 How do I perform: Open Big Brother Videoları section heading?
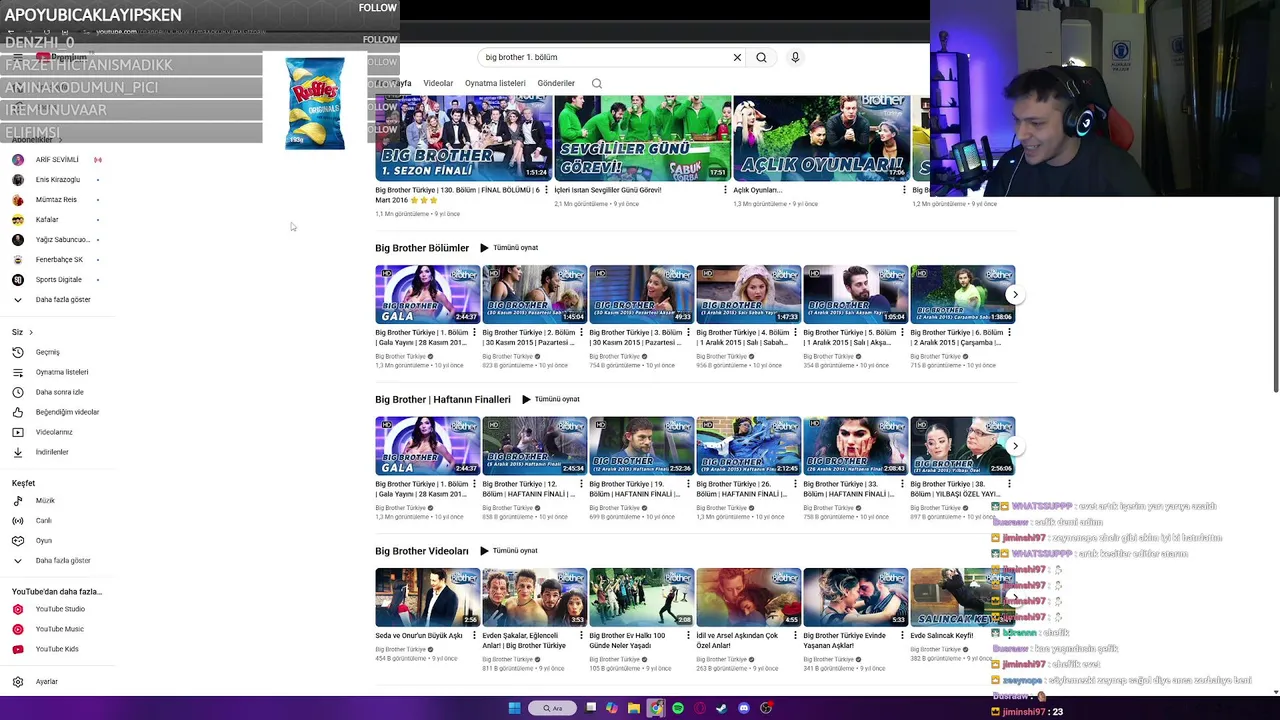(x=422, y=551)
